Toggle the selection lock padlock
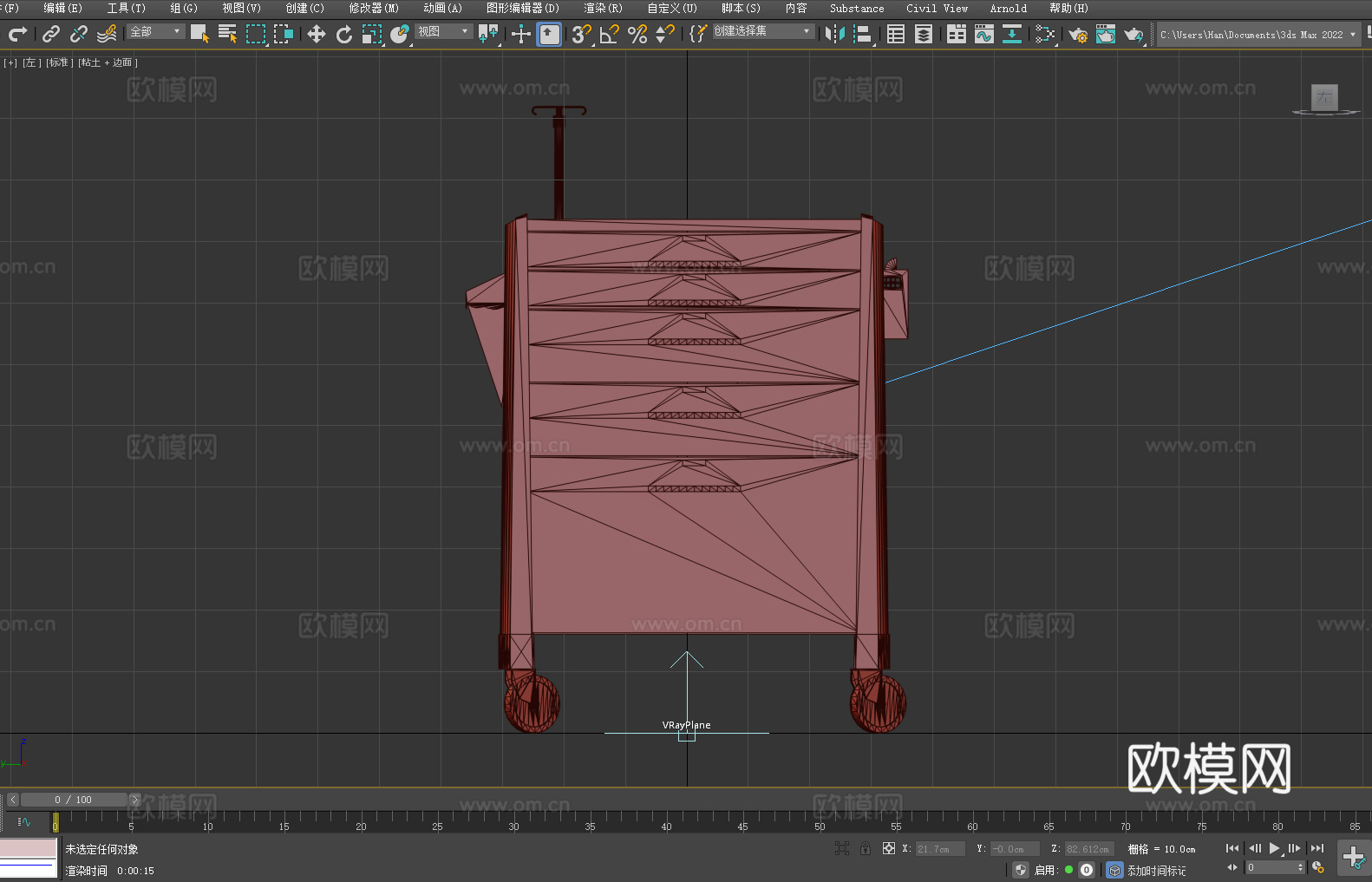This screenshot has width=1372, height=882. (x=866, y=848)
